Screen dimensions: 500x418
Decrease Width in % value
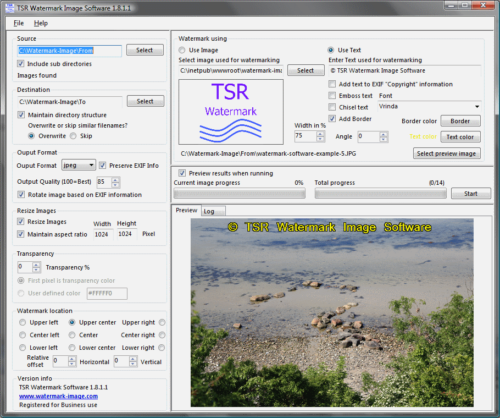tap(320, 139)
